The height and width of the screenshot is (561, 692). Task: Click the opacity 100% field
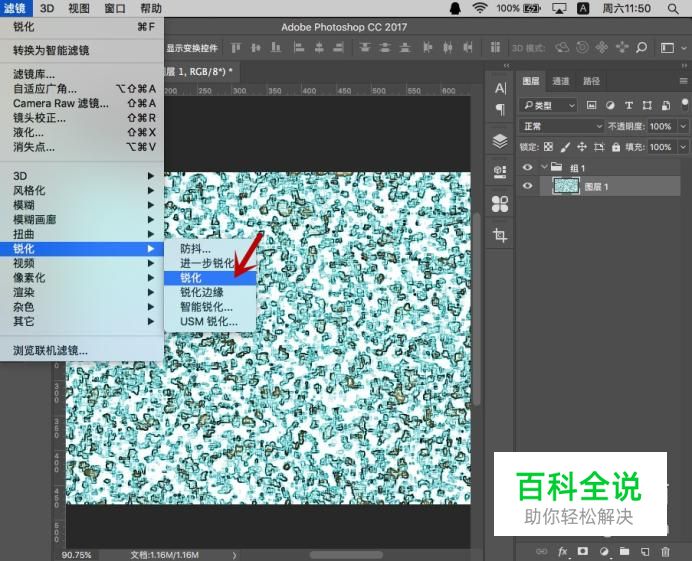click(x=662, y=126)
